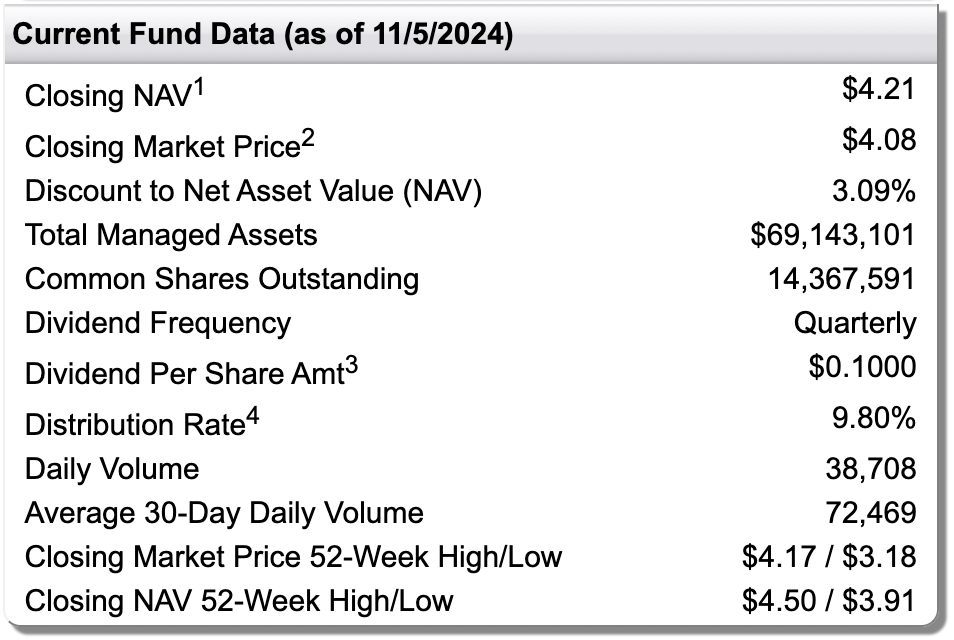Click the Common Shares Outstanding label
The width and height of the screenshot is (954, 640).
pyautogui.click(x=222, y=280)
